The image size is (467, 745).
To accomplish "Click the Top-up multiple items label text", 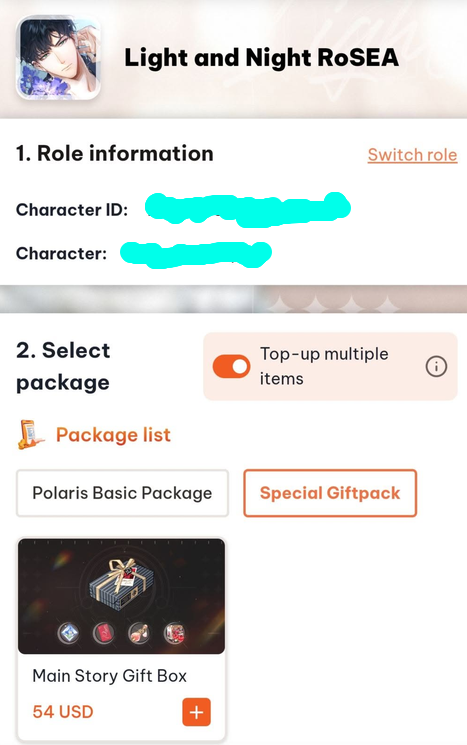I will [x=324, y=366].
